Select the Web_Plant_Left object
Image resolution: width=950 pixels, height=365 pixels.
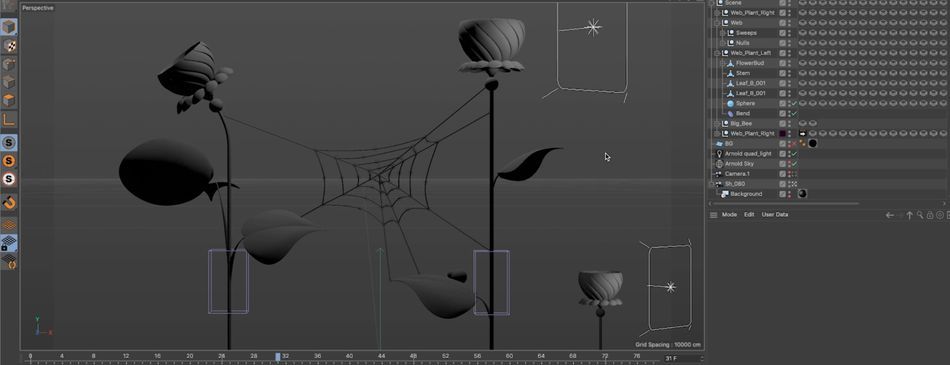[x=751, y=53]
